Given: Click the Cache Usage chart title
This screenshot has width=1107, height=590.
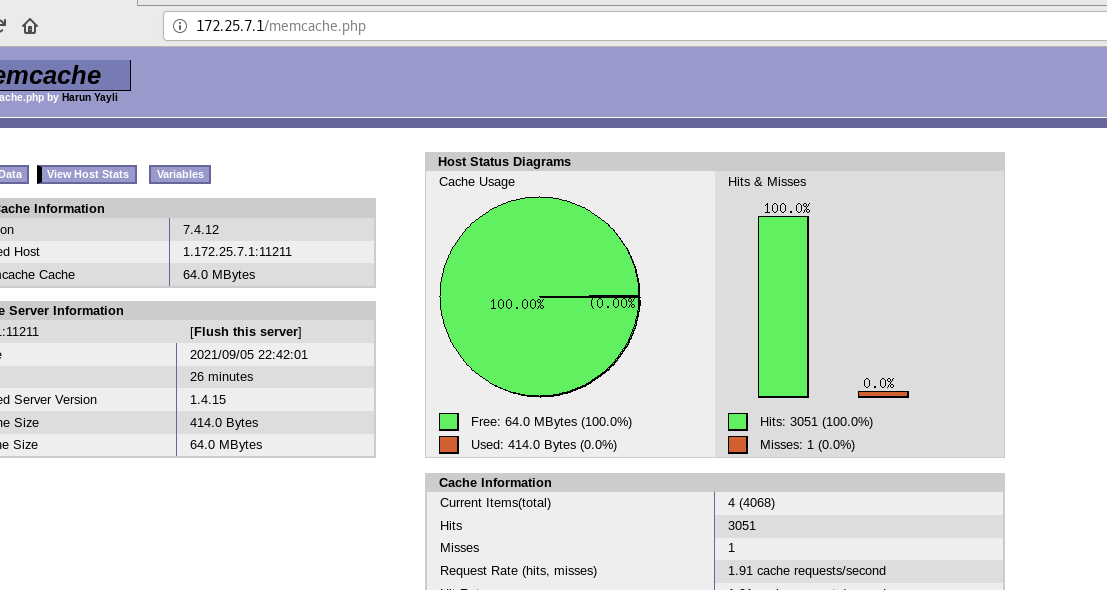Looking at the screenshot, I should point(477,182).
